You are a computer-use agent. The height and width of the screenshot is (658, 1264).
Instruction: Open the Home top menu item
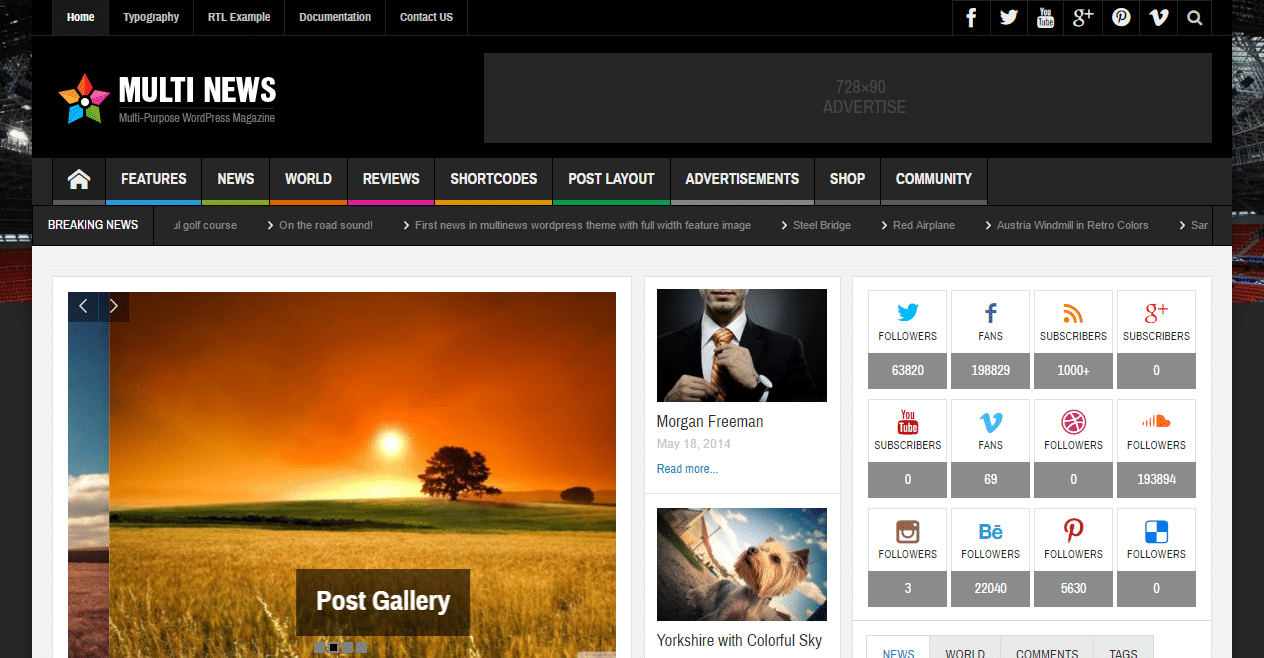(x=81, y=17)
